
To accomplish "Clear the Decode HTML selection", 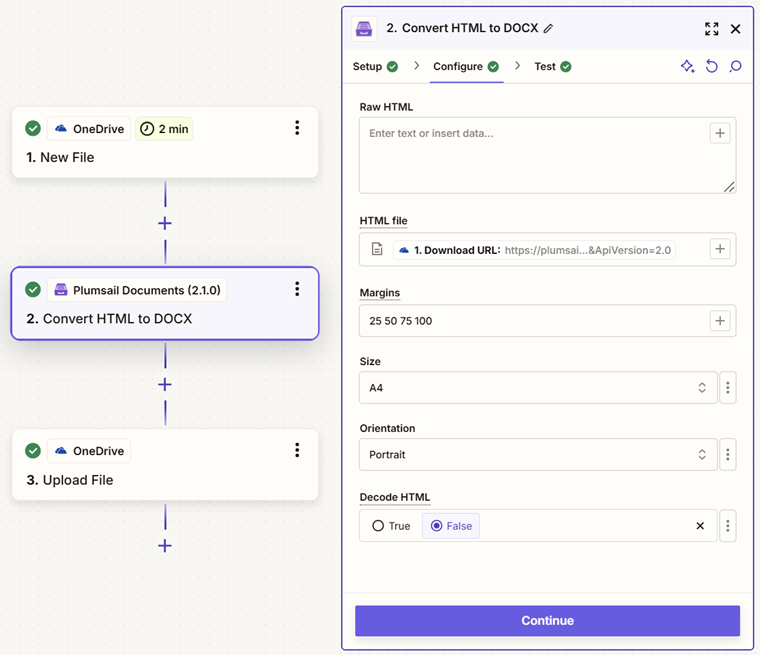I will (700, 526).
